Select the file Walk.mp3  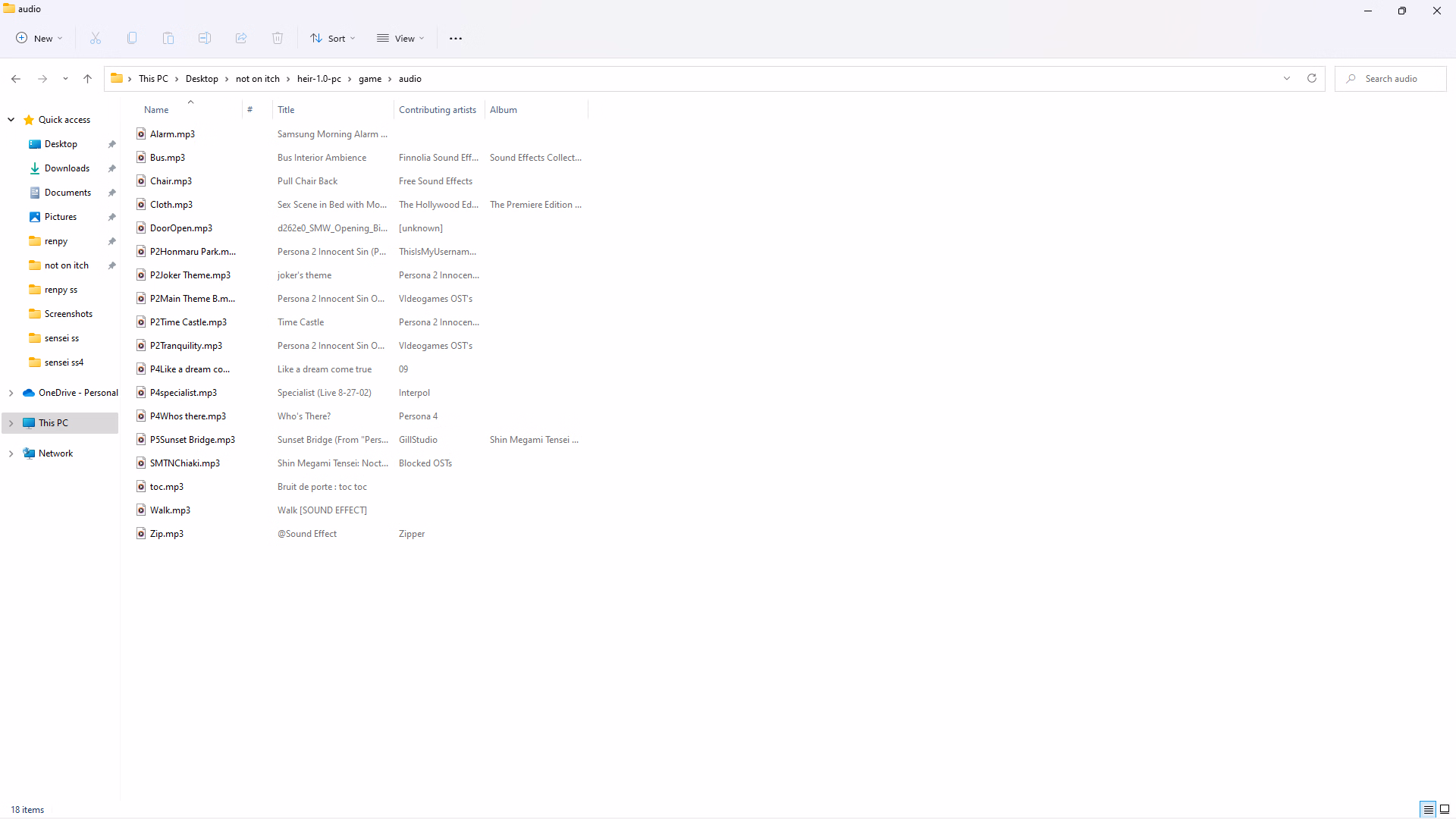tap(170, 510)
